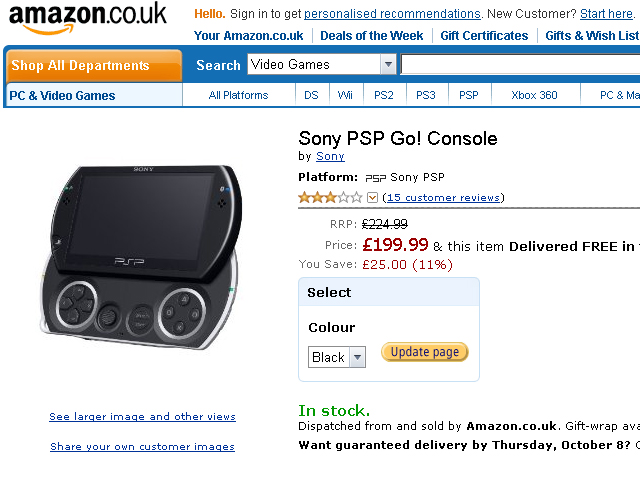640x480 pixels.
Task: Select the PS3 platform tab
Action: coord(426,96)
